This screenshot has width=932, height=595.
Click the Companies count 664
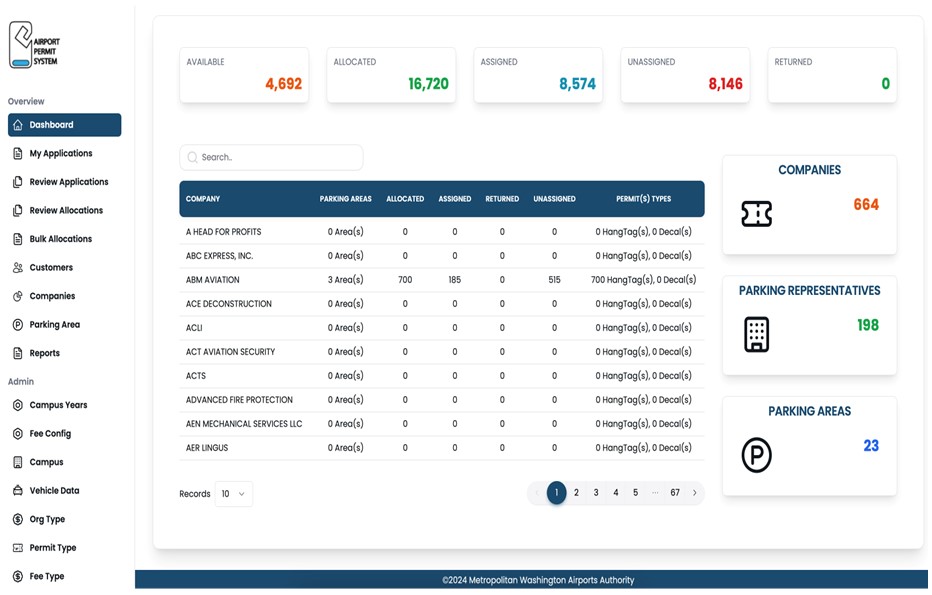pyautogui.click(x=866, y=204)
